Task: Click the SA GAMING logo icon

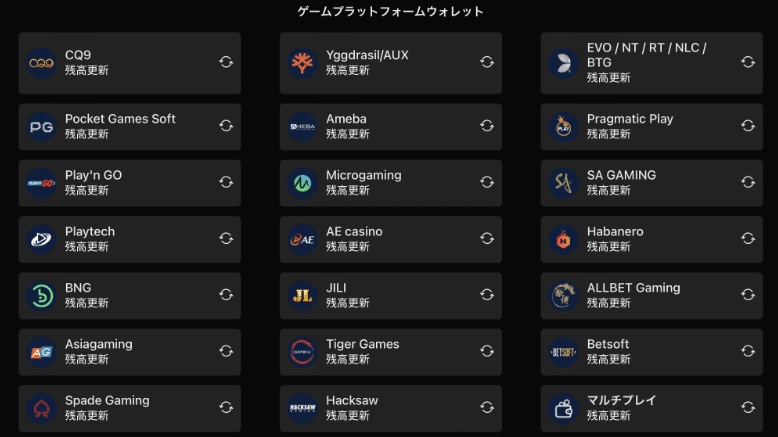Action: pos(563,183)
